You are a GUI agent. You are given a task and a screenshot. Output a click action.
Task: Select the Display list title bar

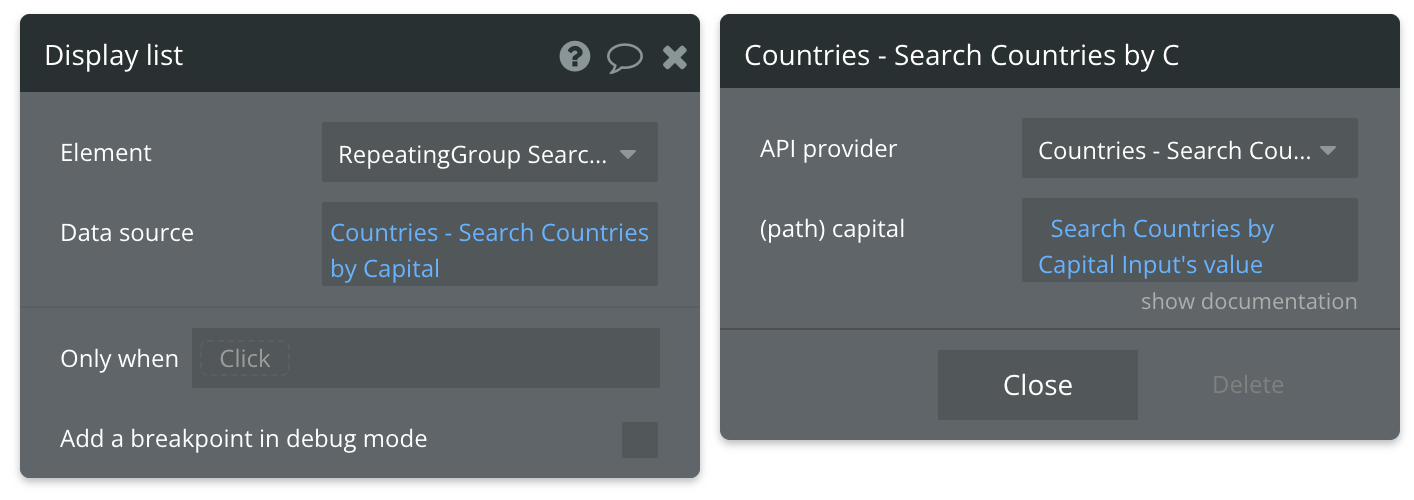(360, 56)
